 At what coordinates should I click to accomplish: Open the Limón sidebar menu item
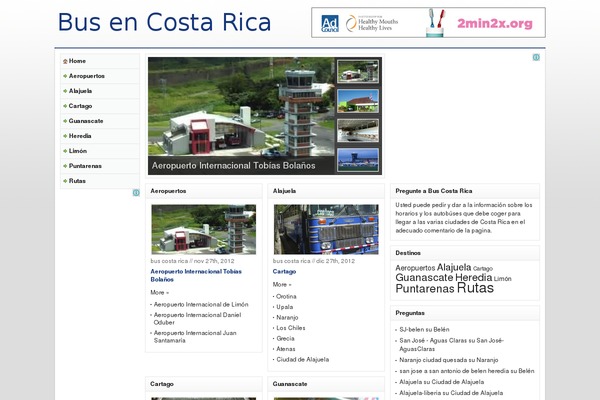pos(100,151)
